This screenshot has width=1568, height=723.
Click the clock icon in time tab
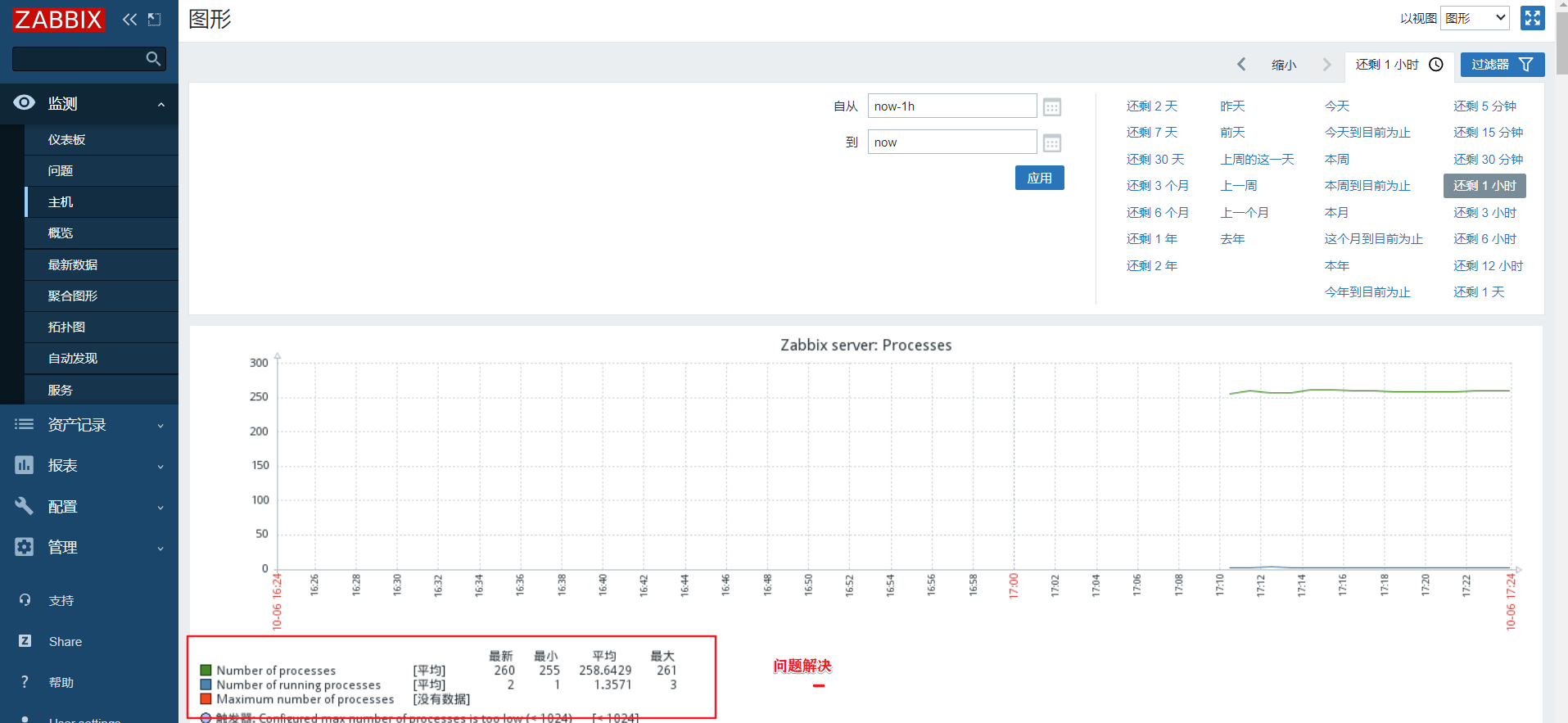click(x=1436, y=65)
